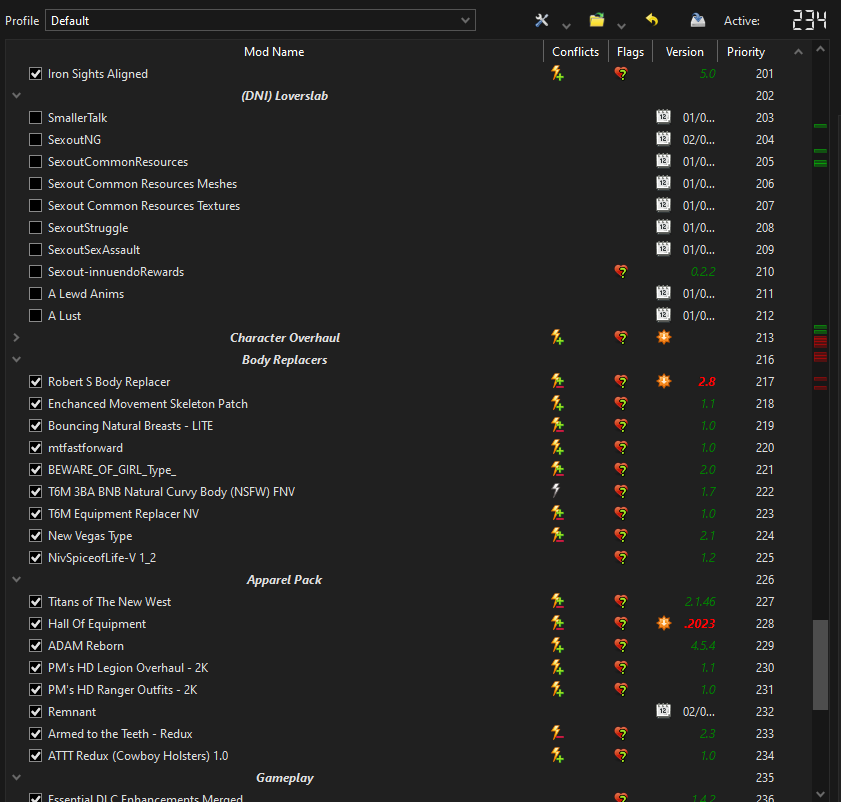
Task: Enable the SexoutNG mod checkbox
Action: click(x=35, y=139)
